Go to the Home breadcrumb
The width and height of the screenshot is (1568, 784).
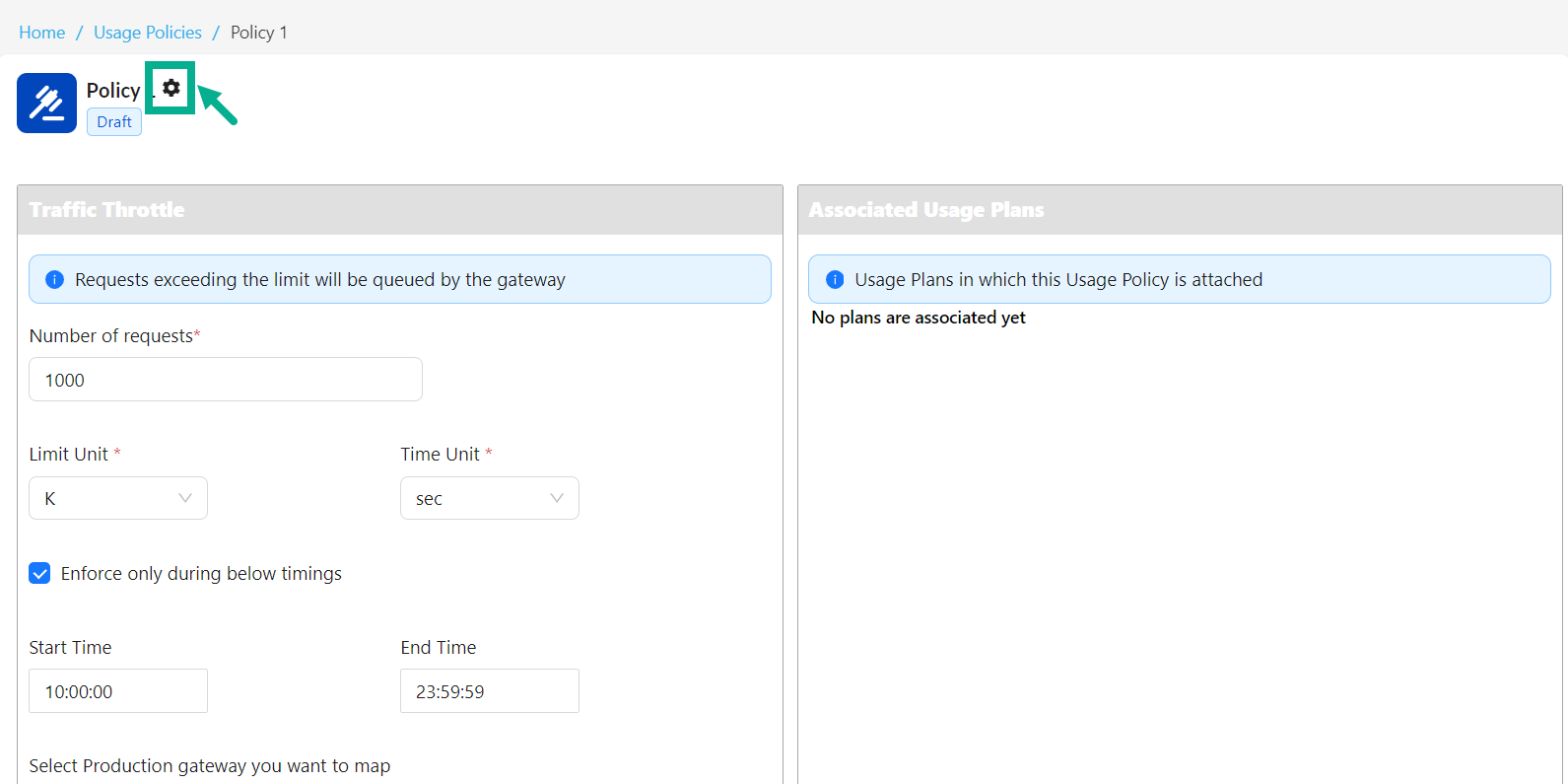[x=41, y=33]
